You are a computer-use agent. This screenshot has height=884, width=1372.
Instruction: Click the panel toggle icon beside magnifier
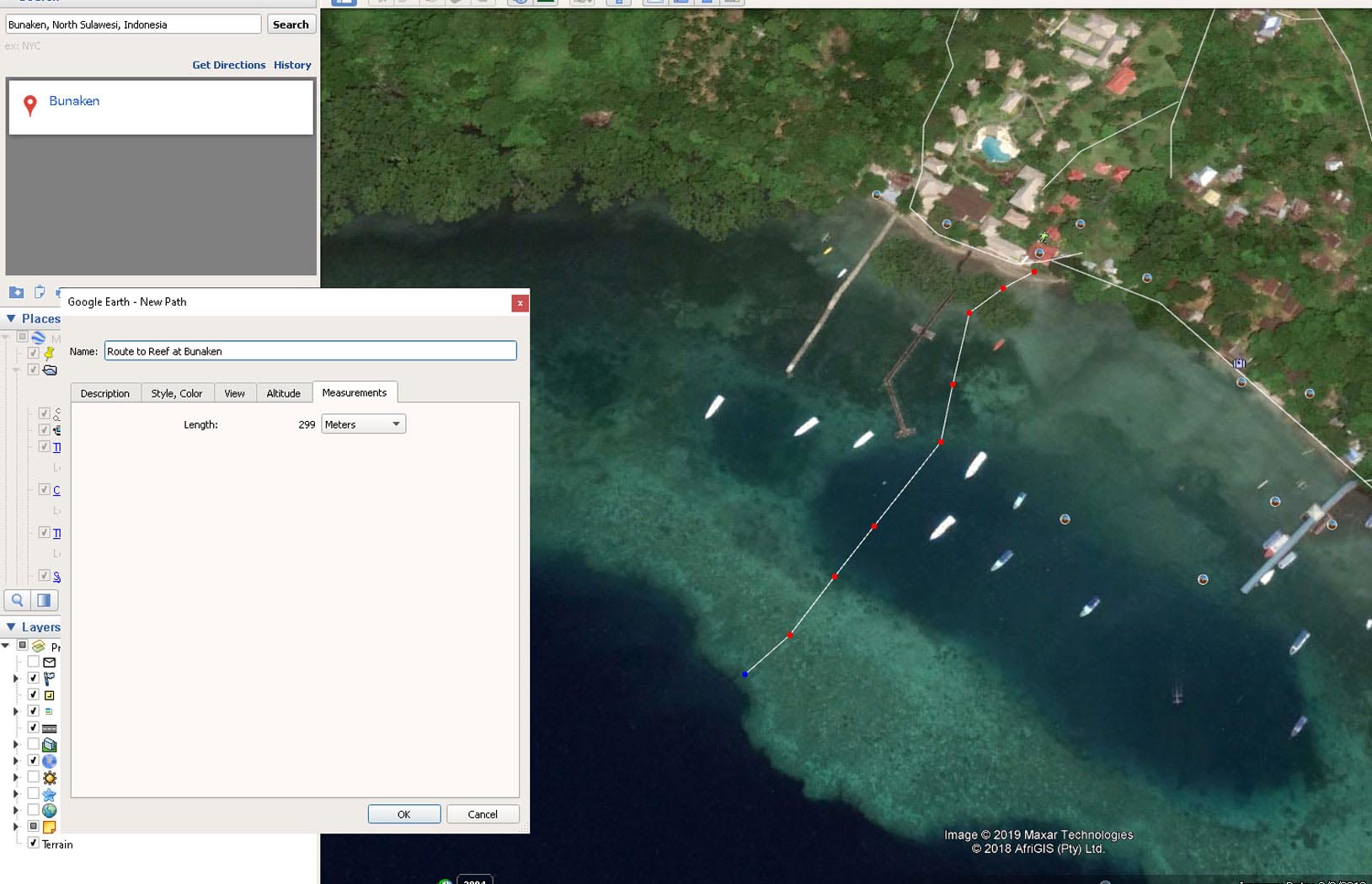pos(44,600)
